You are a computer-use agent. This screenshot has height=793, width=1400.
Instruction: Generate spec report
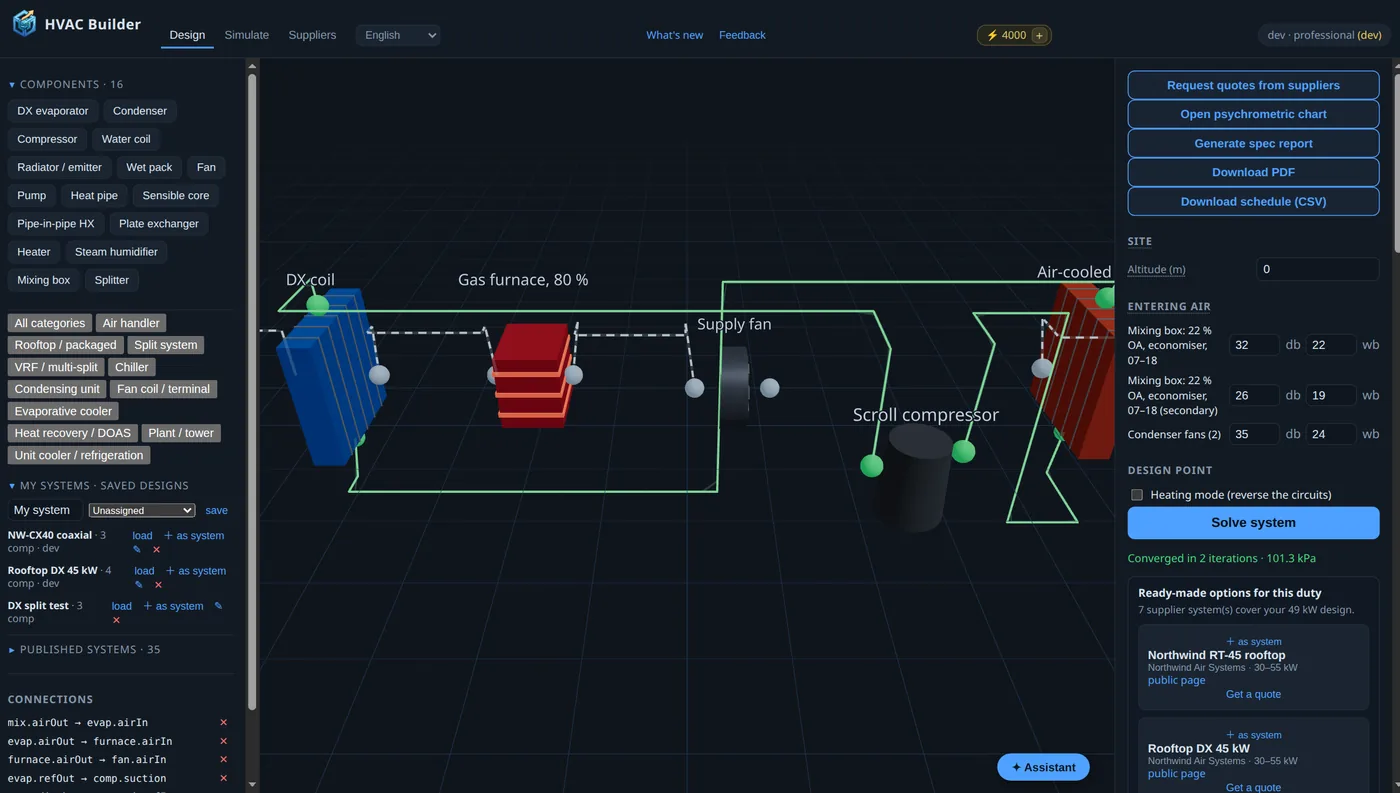click(x=1253, y=143)
